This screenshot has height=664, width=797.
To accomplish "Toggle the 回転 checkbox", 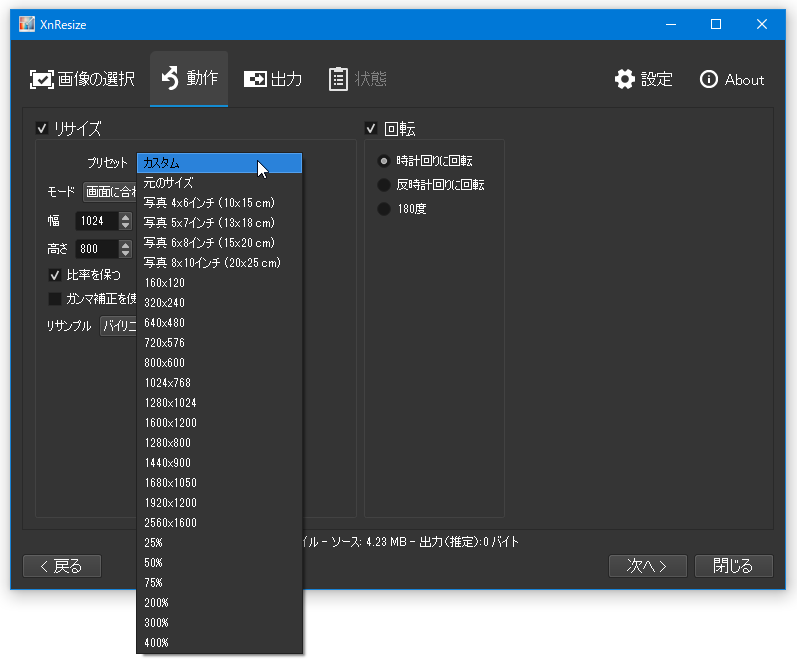I will [x=371, y=128].
